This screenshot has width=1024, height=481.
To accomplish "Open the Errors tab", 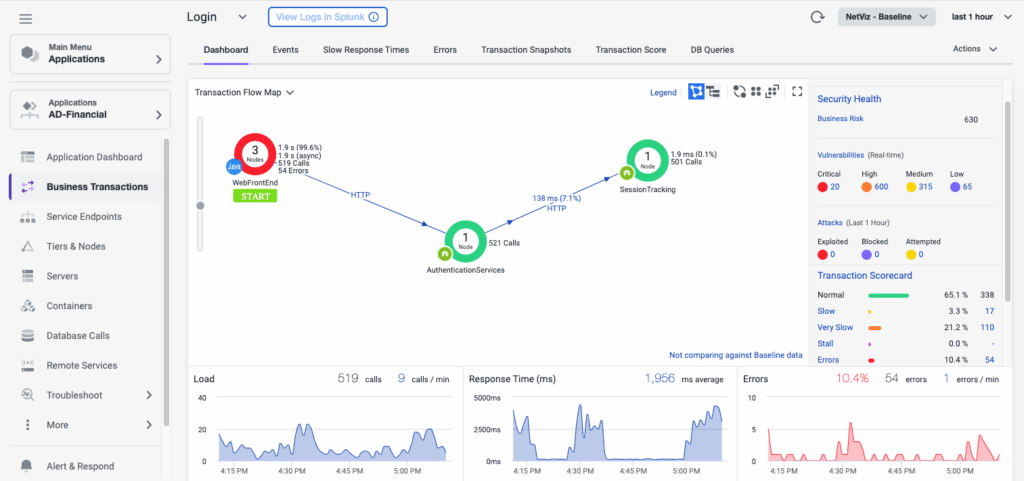I will [x=445, y=50].
